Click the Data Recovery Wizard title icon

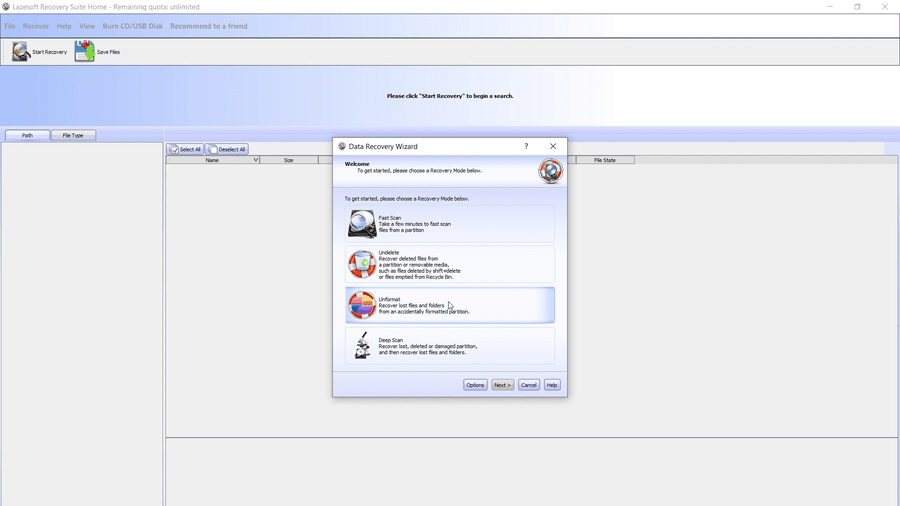tap(342, 146)
